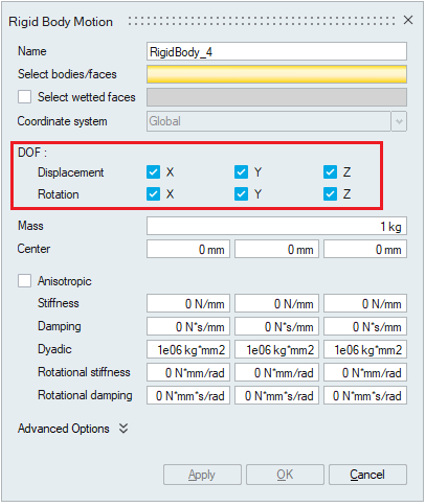Viewport: 425px width, 503px height.
Task: Click the Cancel button
Action: (368, 475)
